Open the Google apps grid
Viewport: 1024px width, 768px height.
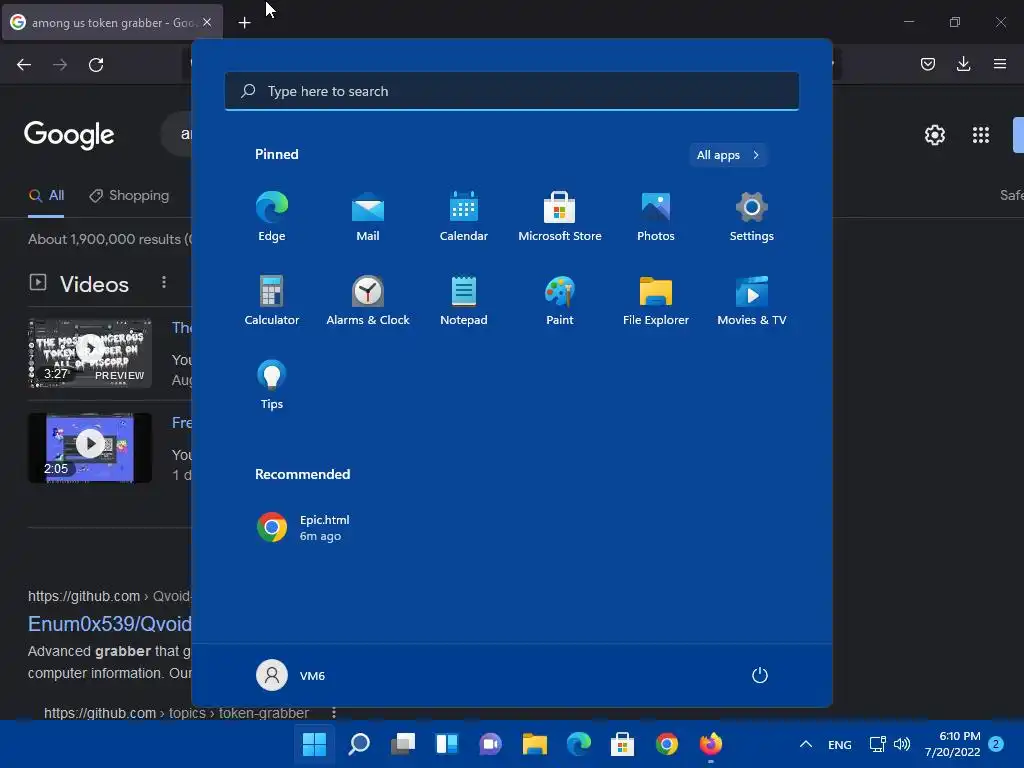coord(981,135)
